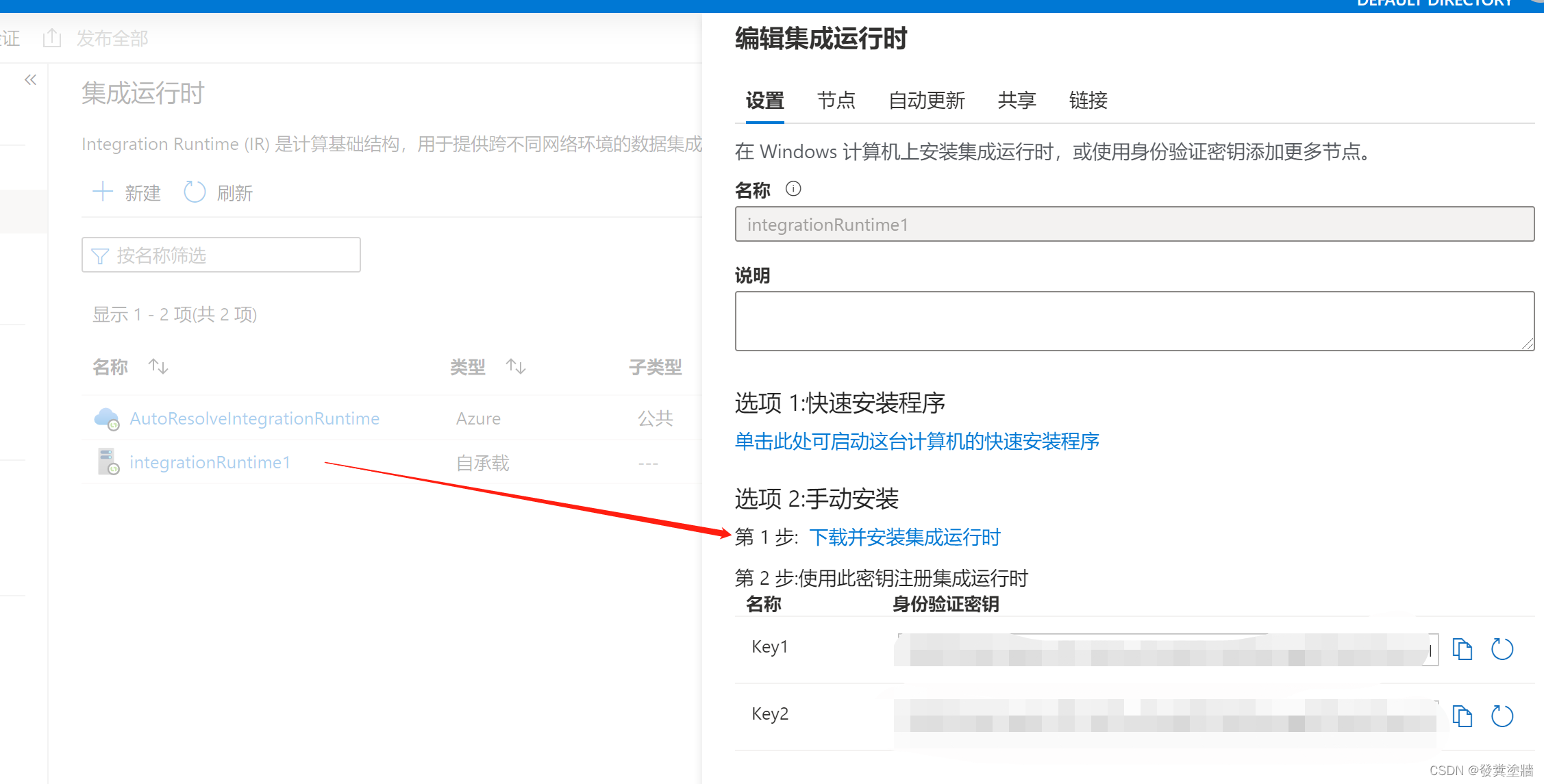
Task: Switch to the 节点 tab
Action: [x=836, y=101]
